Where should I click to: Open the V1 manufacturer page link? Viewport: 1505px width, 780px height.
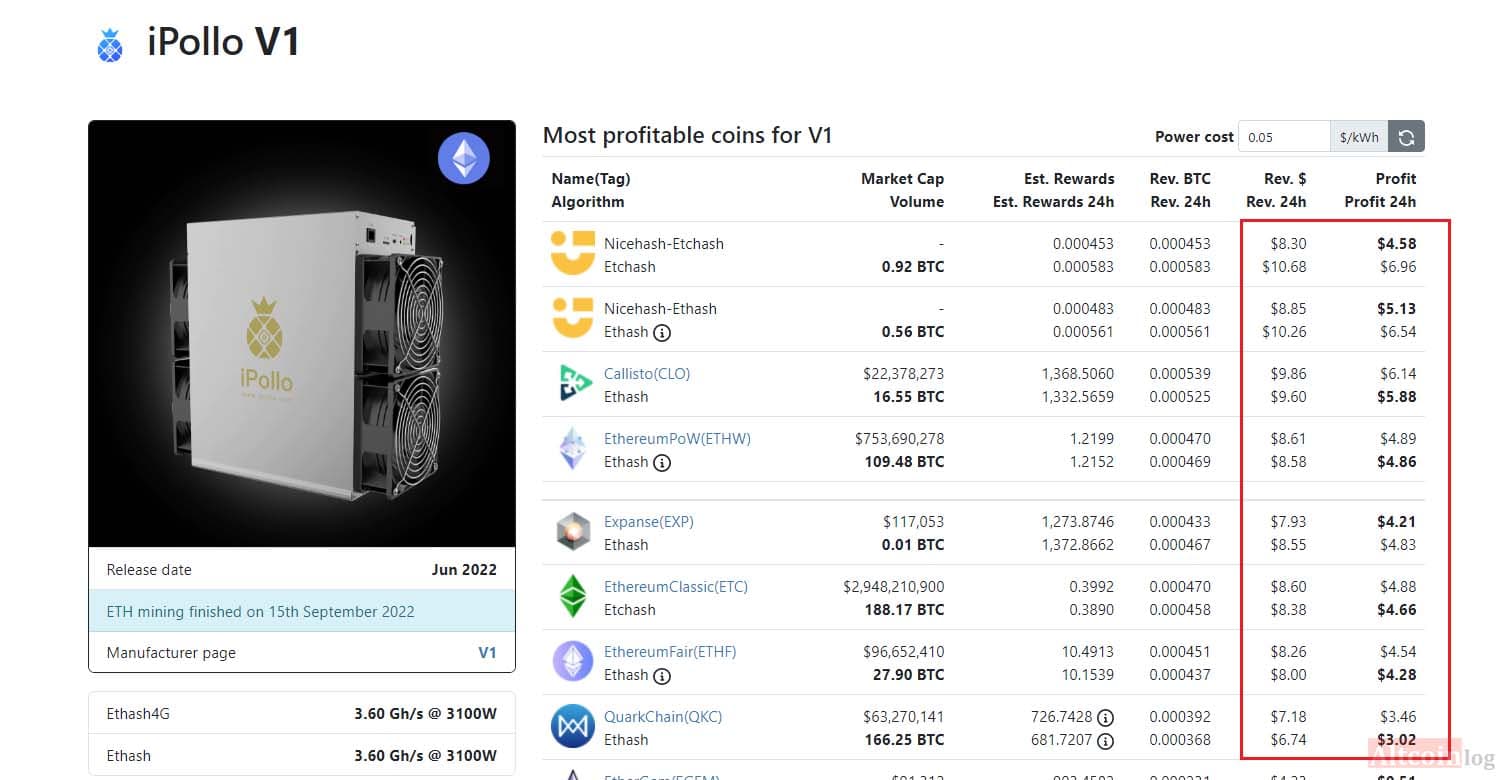click(x=487, y=653)
